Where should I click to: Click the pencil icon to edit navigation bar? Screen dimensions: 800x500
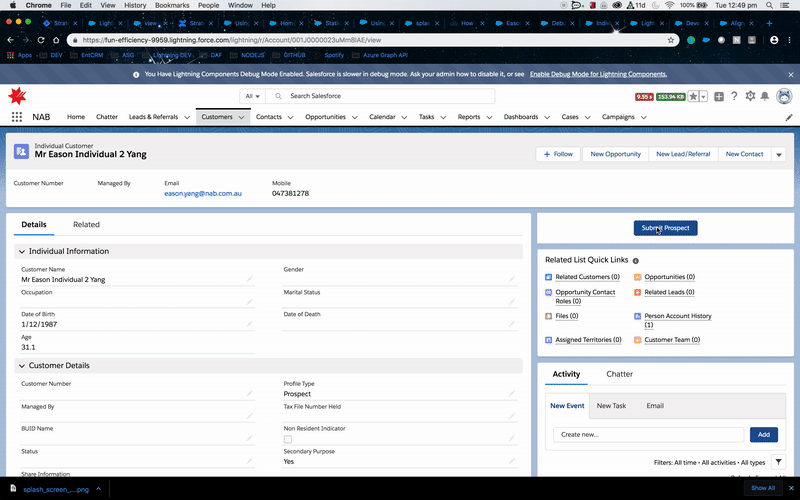tap(789, 117)
